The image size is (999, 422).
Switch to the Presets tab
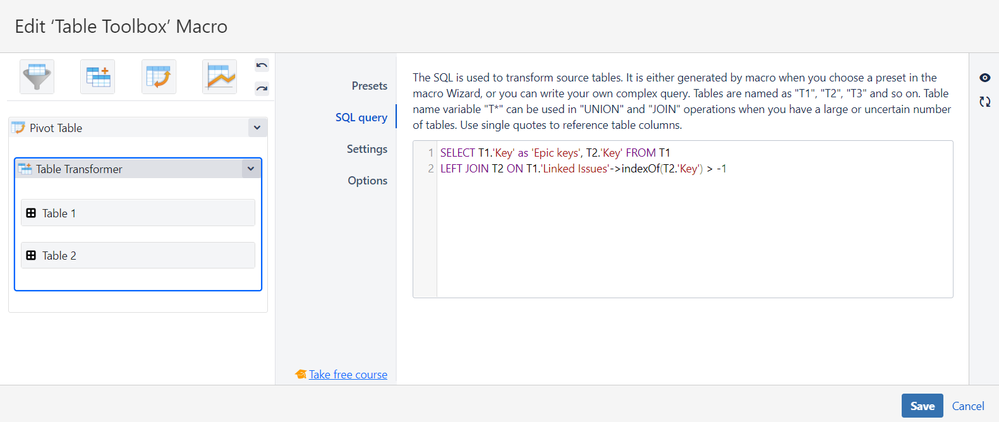pyautogui.click(x=369, y=86)
